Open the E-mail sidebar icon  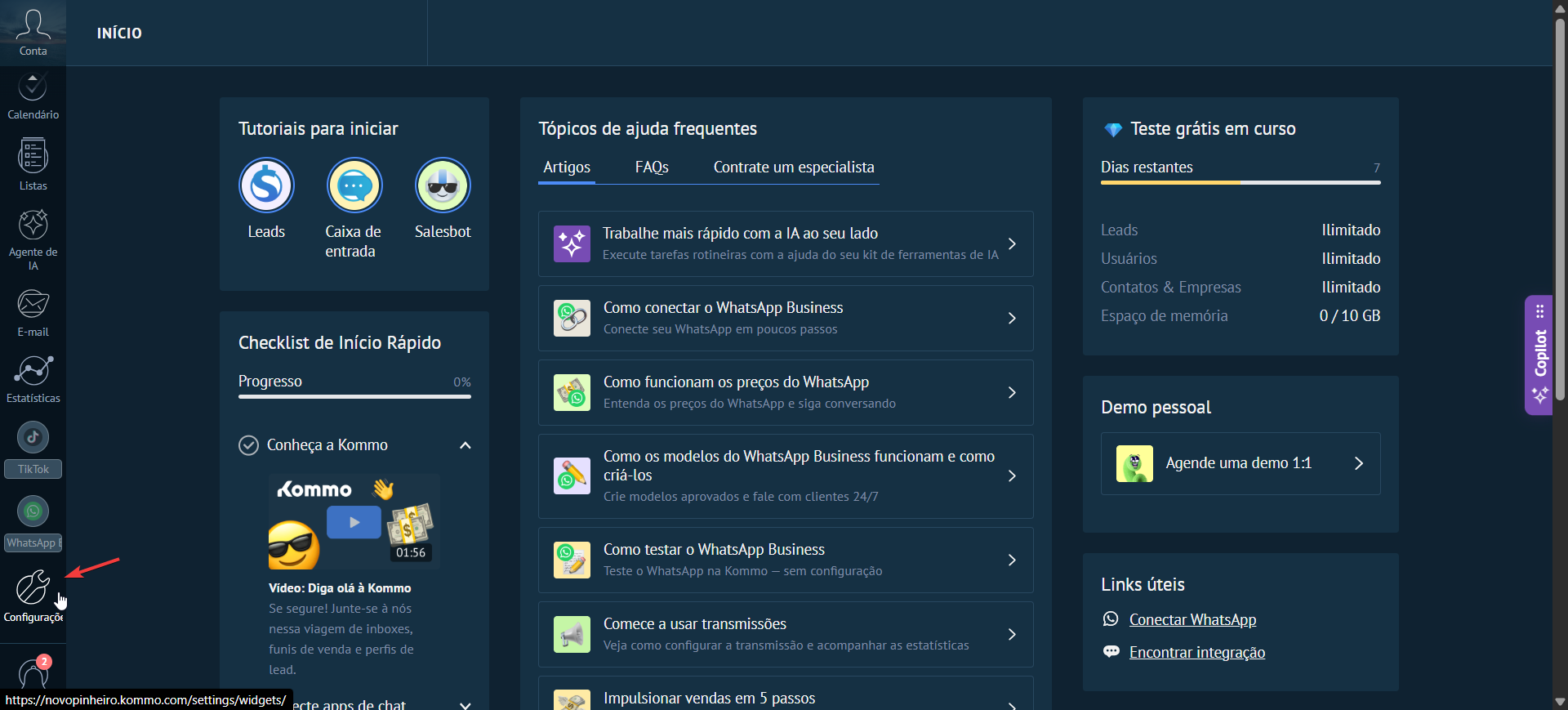click(x=33, y=305)
